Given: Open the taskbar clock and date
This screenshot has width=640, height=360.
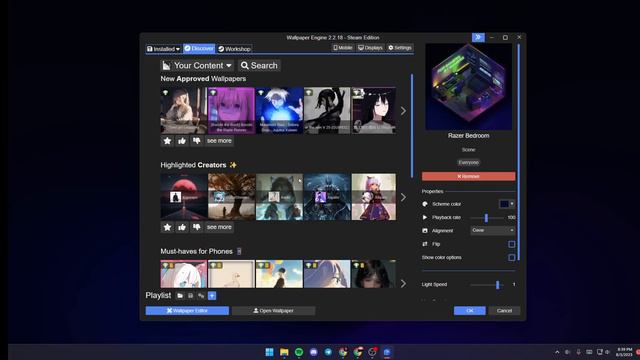Looking at the screenshot, I should tap(624, 352).
